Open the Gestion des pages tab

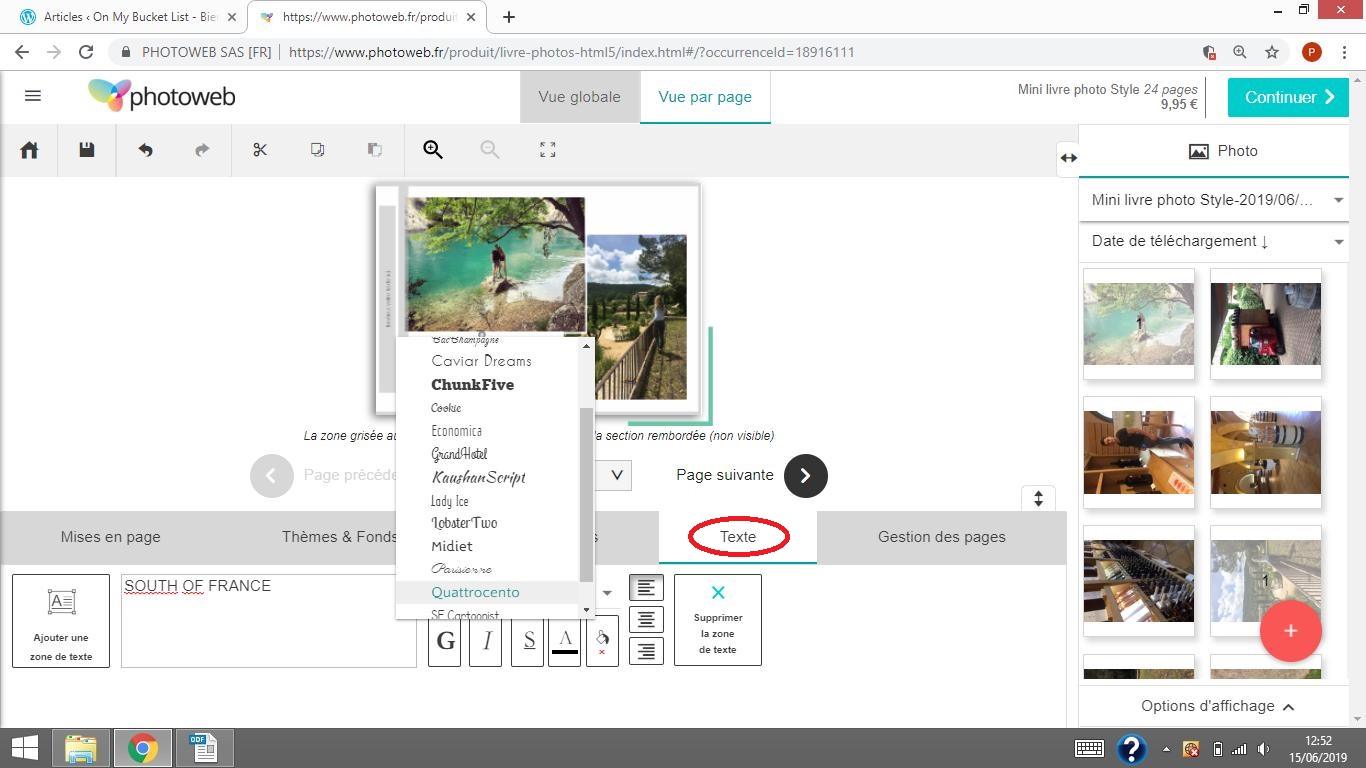(x=941, y=537)
